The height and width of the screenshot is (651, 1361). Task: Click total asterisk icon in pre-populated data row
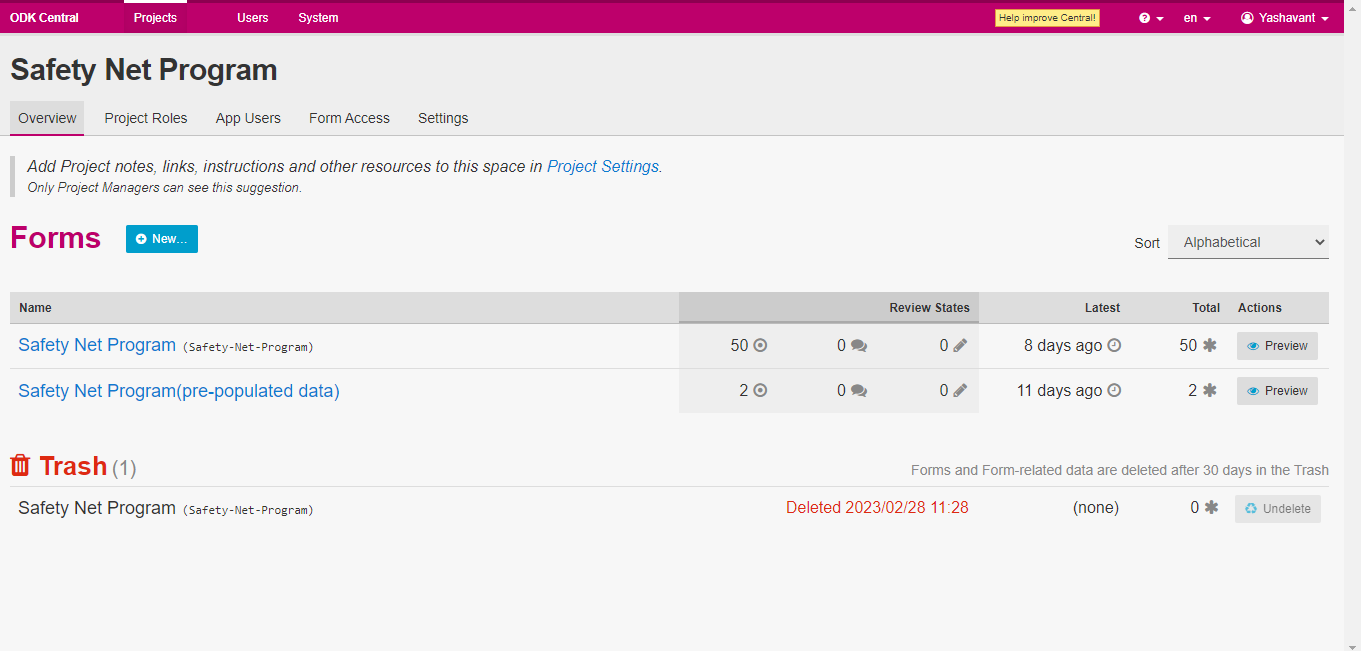(x=1209, y=391)
